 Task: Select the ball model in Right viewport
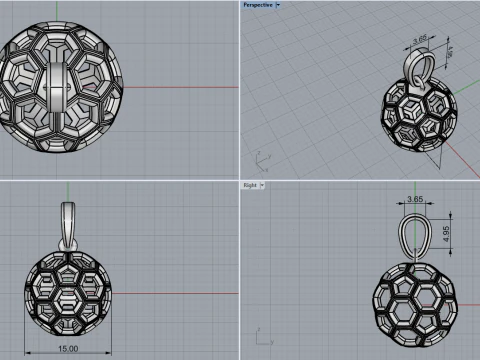[415, 304]
